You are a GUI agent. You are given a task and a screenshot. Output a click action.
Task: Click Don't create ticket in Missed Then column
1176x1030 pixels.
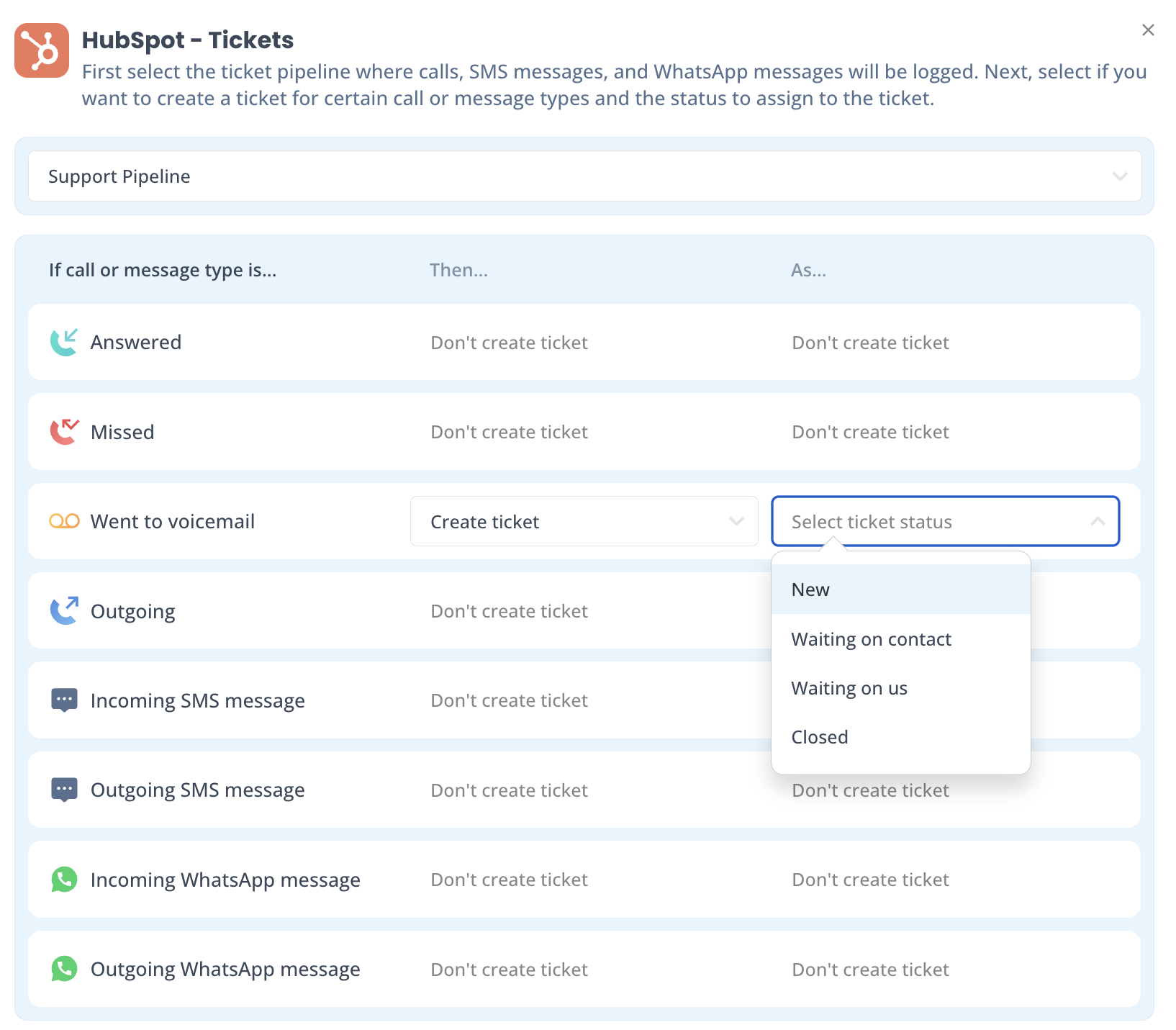pos(509,432)
